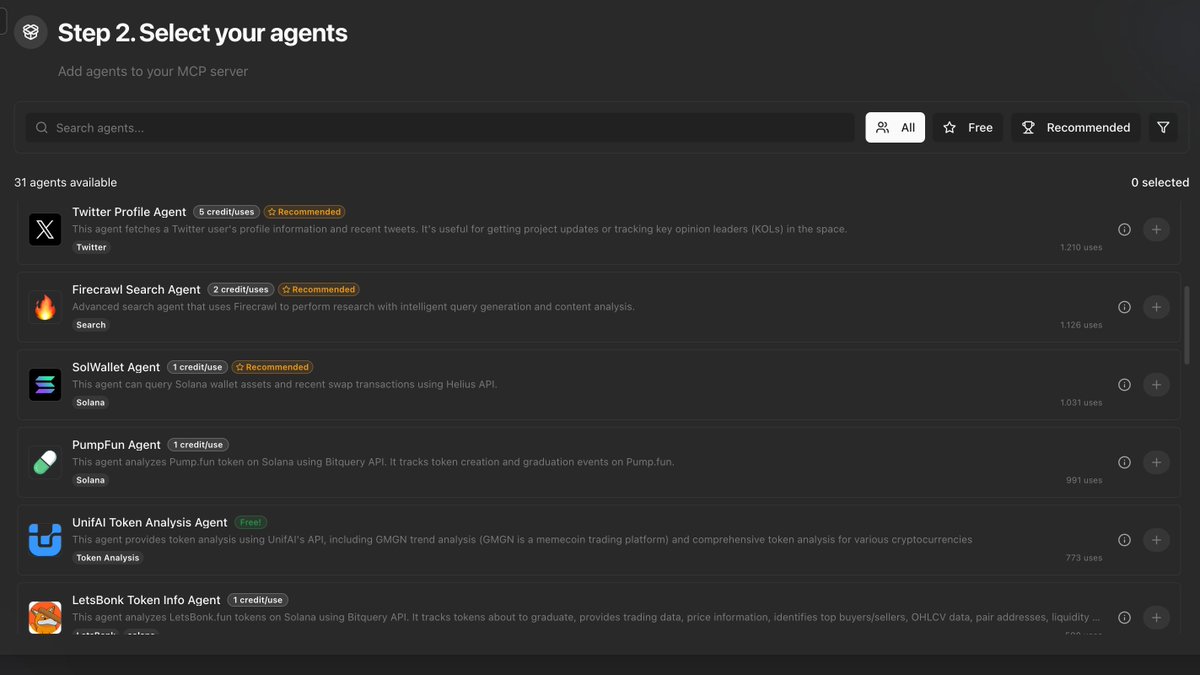Click the Twitter tag chip
This screenshot has width=1200, height=675.
[x=91, y=247]
